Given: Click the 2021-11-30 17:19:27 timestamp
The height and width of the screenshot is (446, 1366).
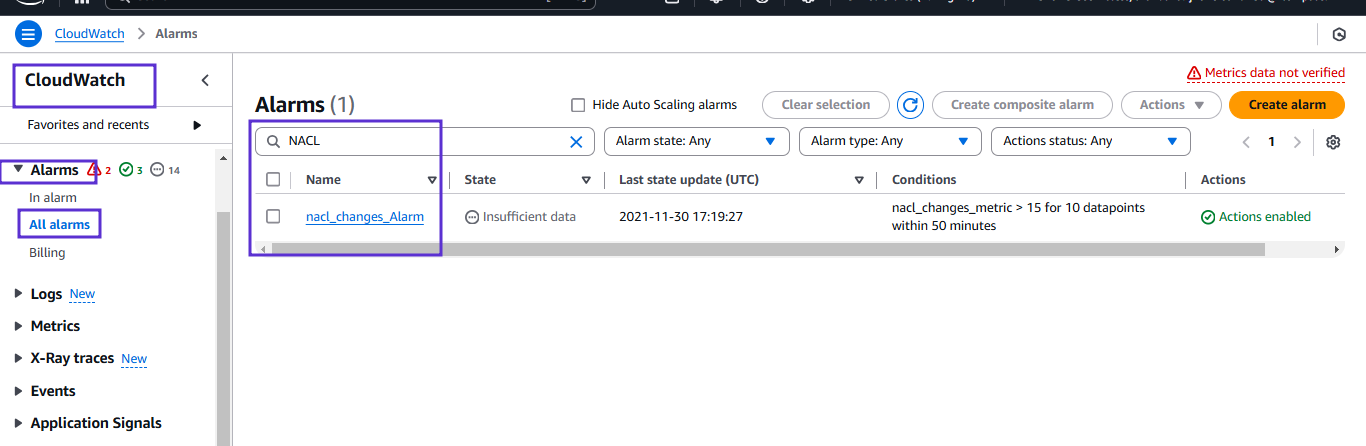Looking at the screenshot, I should [681, 217].
